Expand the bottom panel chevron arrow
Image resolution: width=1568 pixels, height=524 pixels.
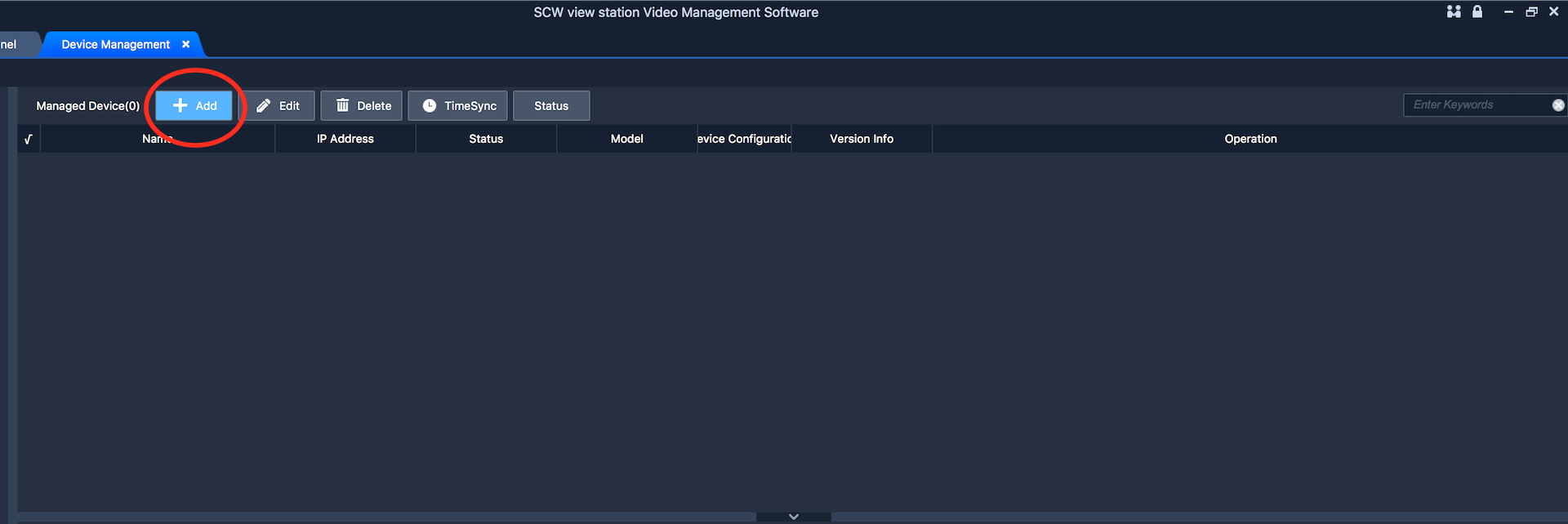pyautogui.click(x=794, y=517)
